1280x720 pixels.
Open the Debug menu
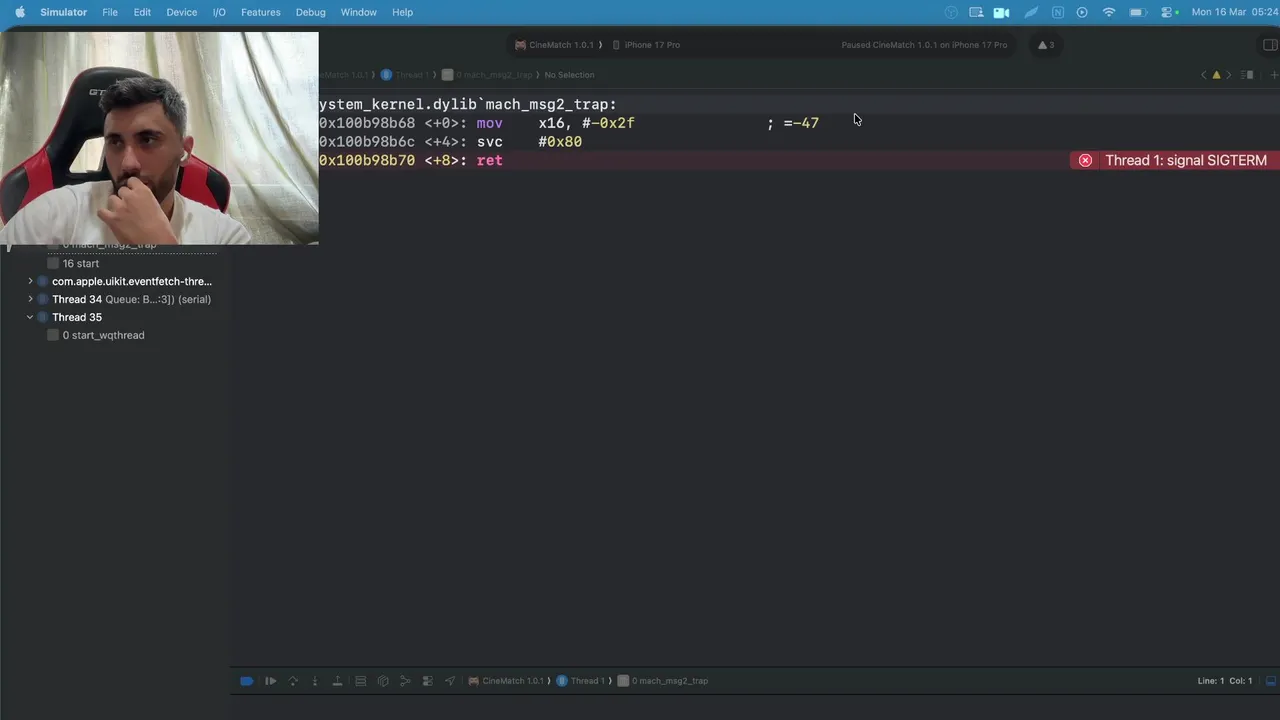click(x=310, y=12)
